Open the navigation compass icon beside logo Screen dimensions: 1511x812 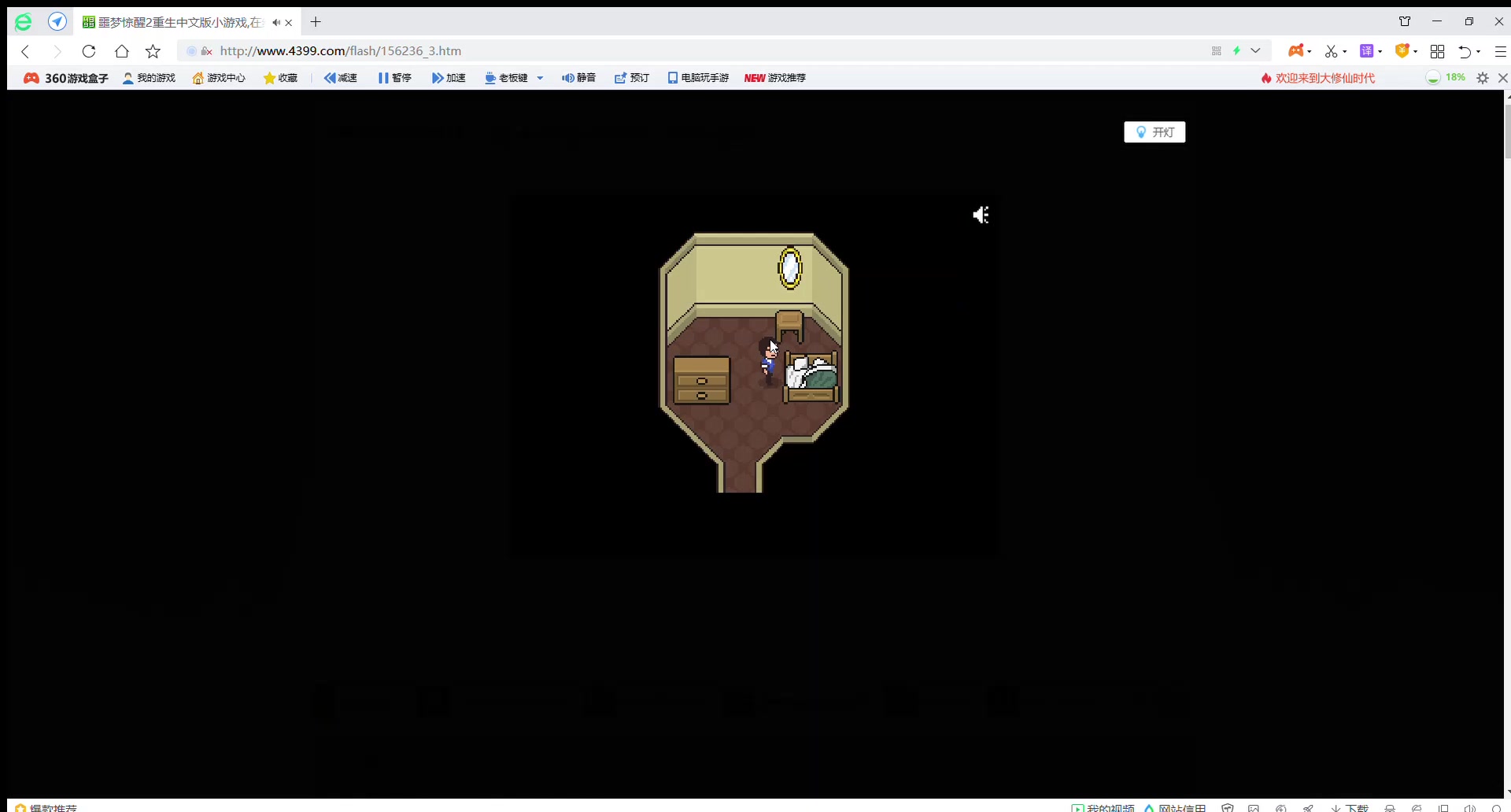click(x=57, y=22)
